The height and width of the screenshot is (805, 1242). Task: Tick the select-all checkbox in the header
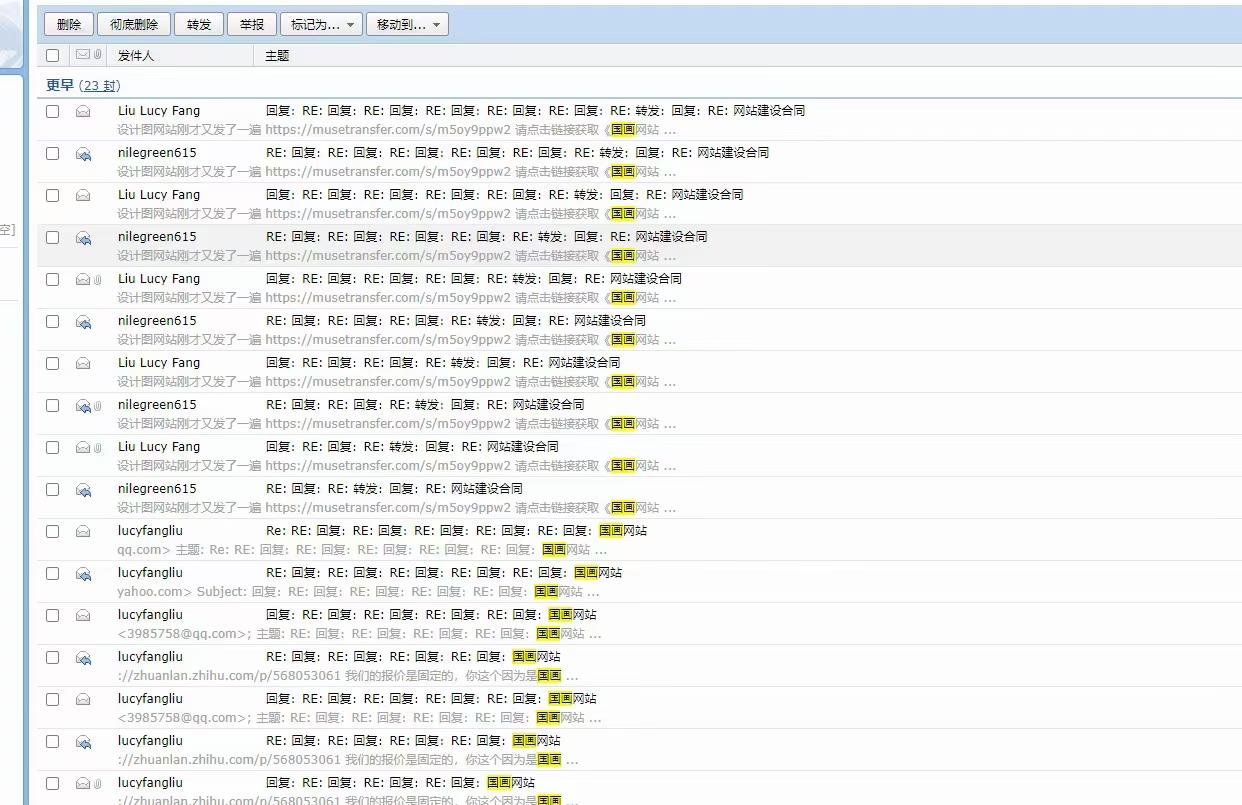click(53, 56)
